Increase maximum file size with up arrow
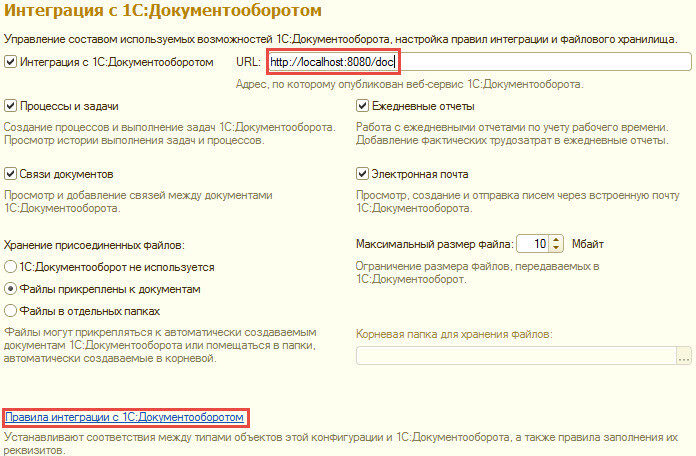The width and height of the screenshot is (696, 456). (x=556, y=239)
